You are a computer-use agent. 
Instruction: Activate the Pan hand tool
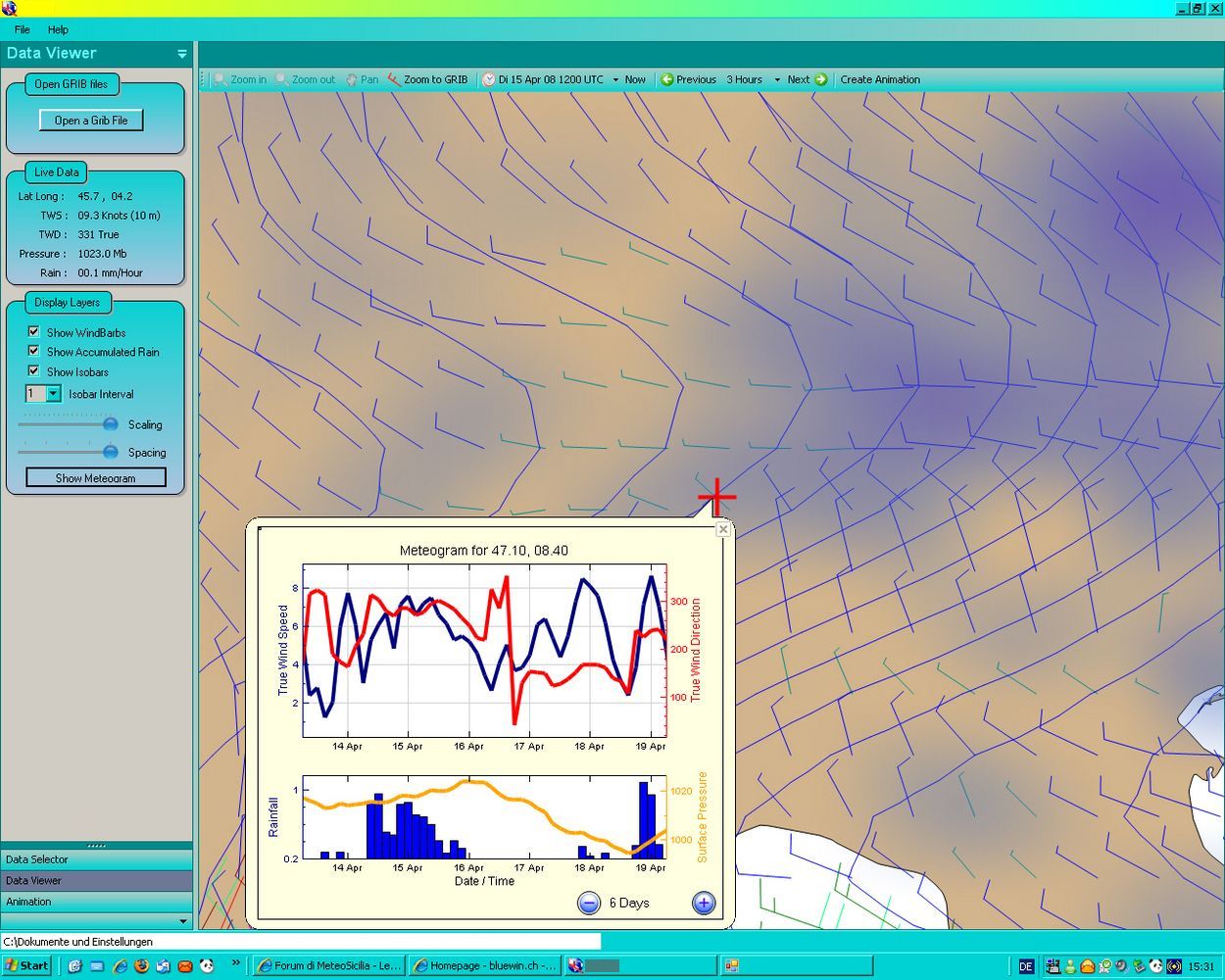pyautogui.click(x=352, y=79)
